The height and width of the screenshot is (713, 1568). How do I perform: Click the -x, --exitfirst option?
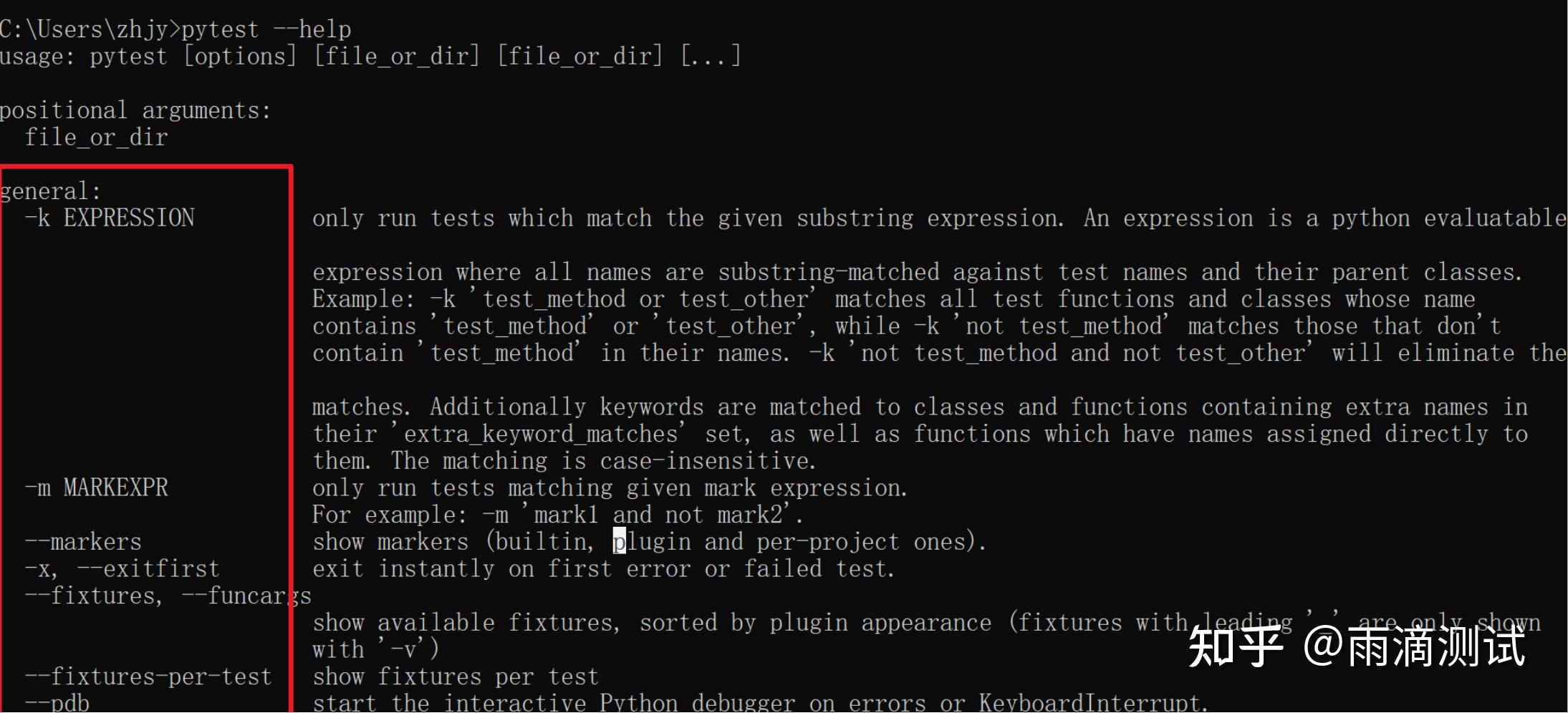[x=122, y=569]
